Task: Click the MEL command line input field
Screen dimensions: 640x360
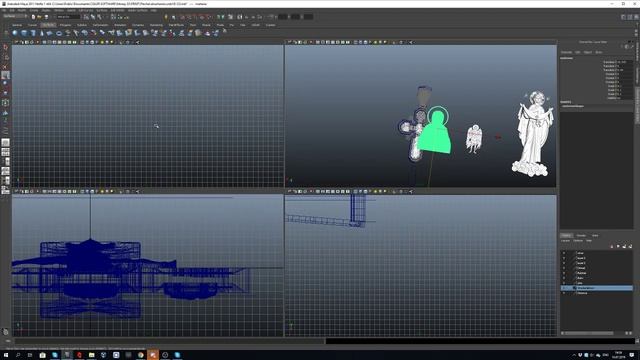Action: [169, 341]
